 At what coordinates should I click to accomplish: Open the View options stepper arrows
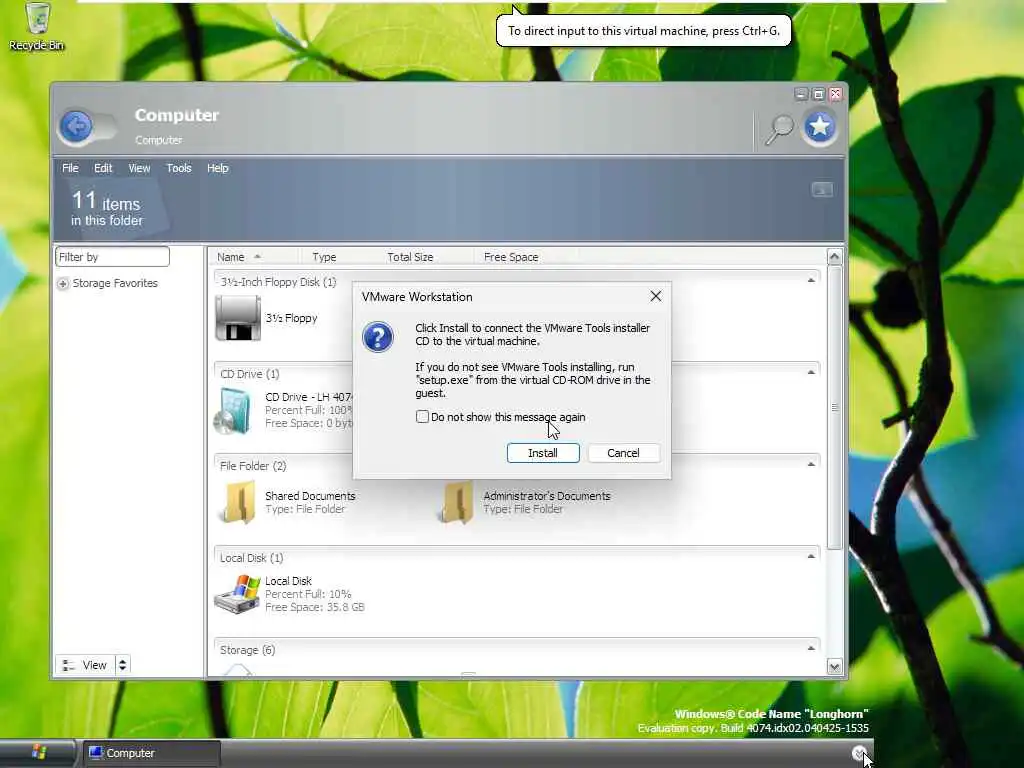point(123,665)
